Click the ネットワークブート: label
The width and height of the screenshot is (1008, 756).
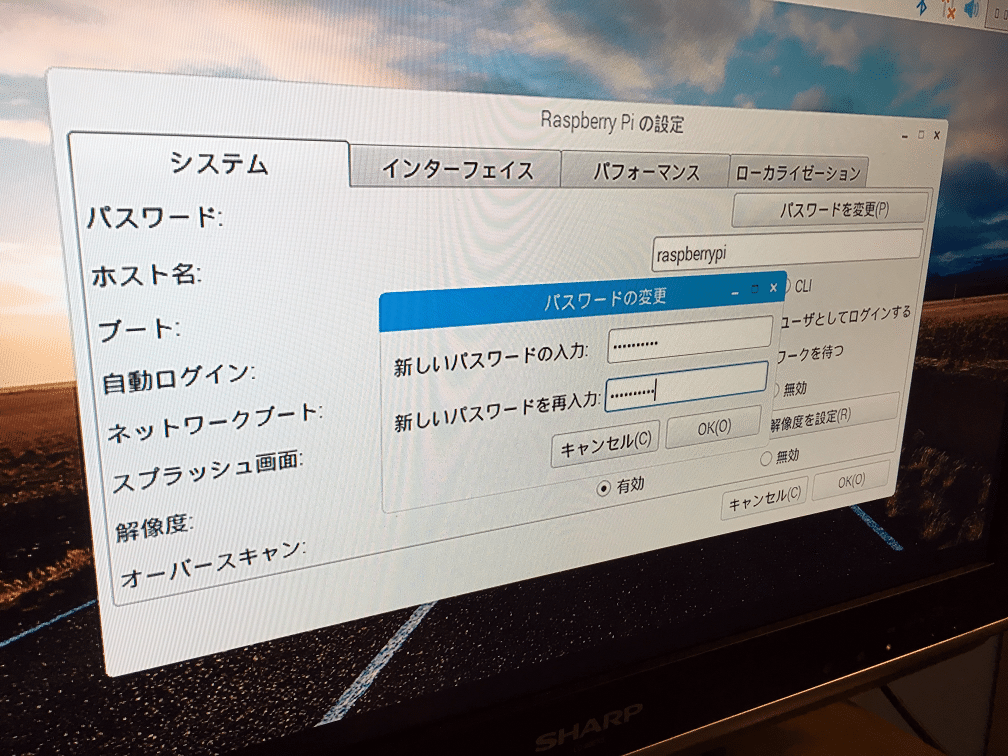pos(215,423)
